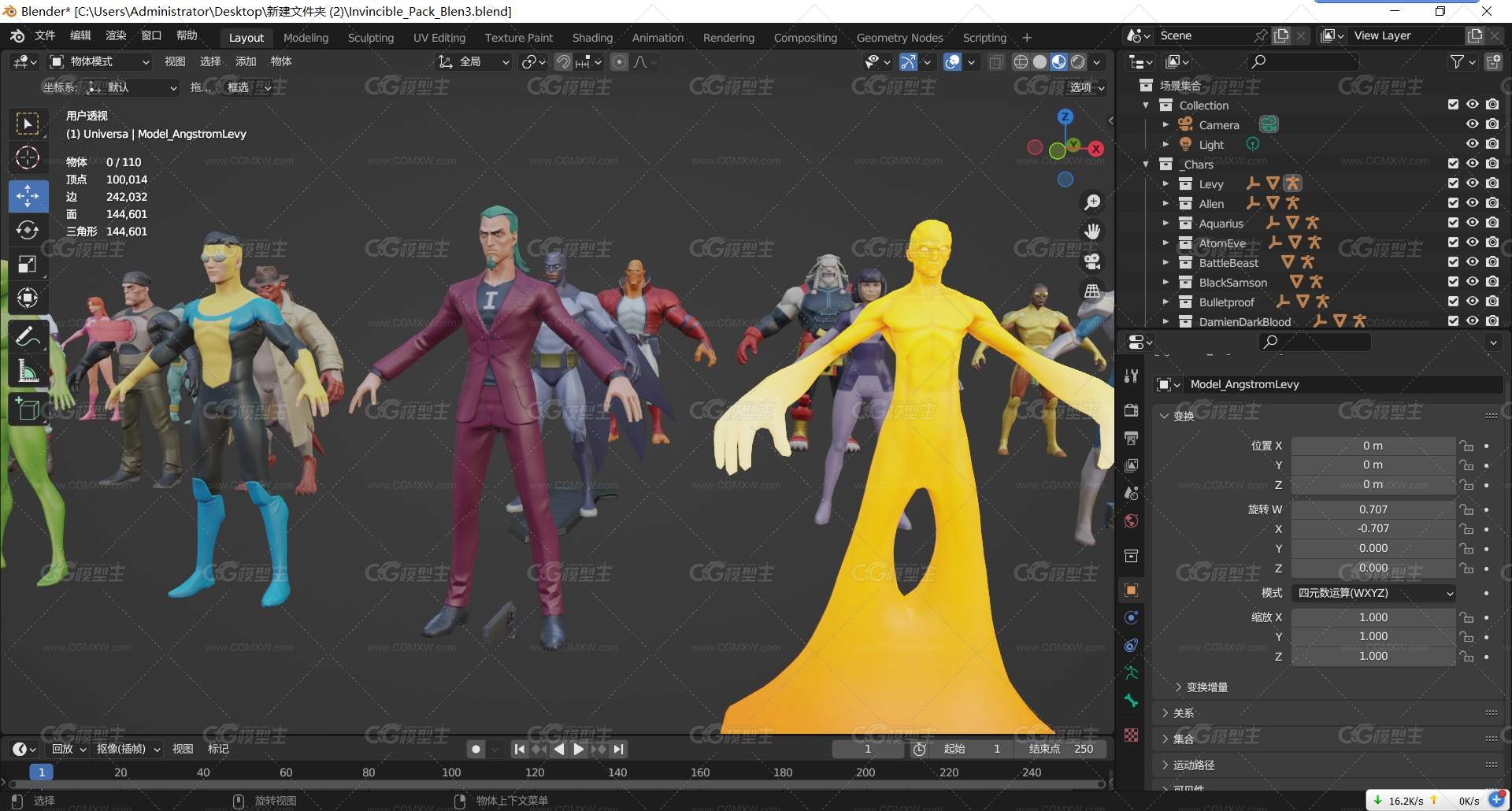Switch perspective/orthographic grid gizmo
1512x811 pixels.
1092,291
